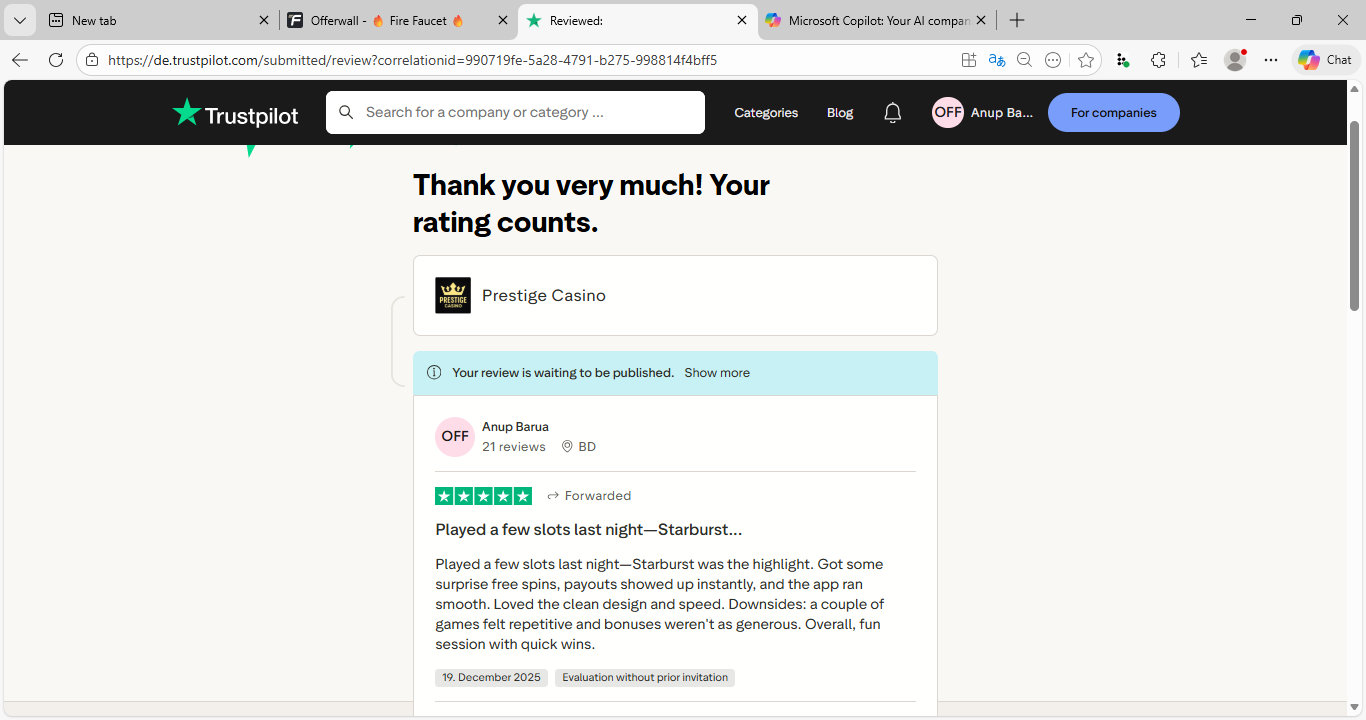Click the info icon in the waiting notice
The height and width of the screenshot is (720, 1366).
pos(434,373)
